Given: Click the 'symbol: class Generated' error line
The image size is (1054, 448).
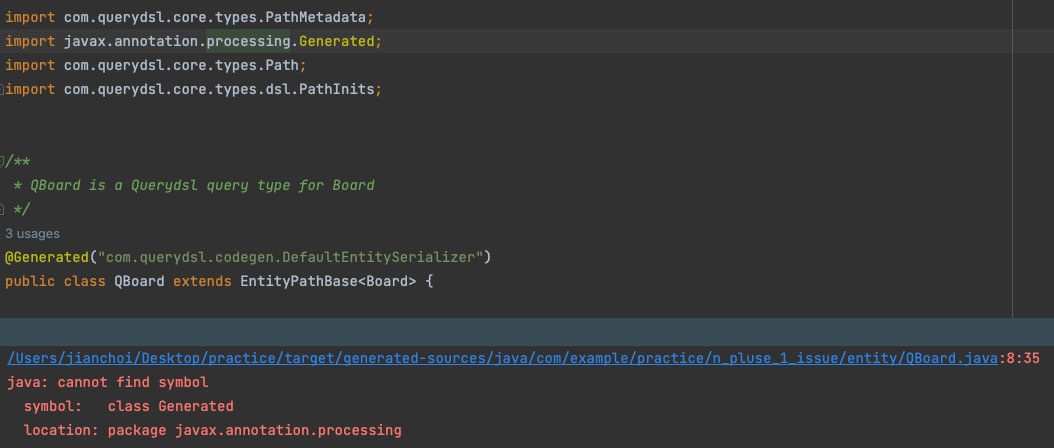Looking at the screenshot, I should (x=128, y=406).
